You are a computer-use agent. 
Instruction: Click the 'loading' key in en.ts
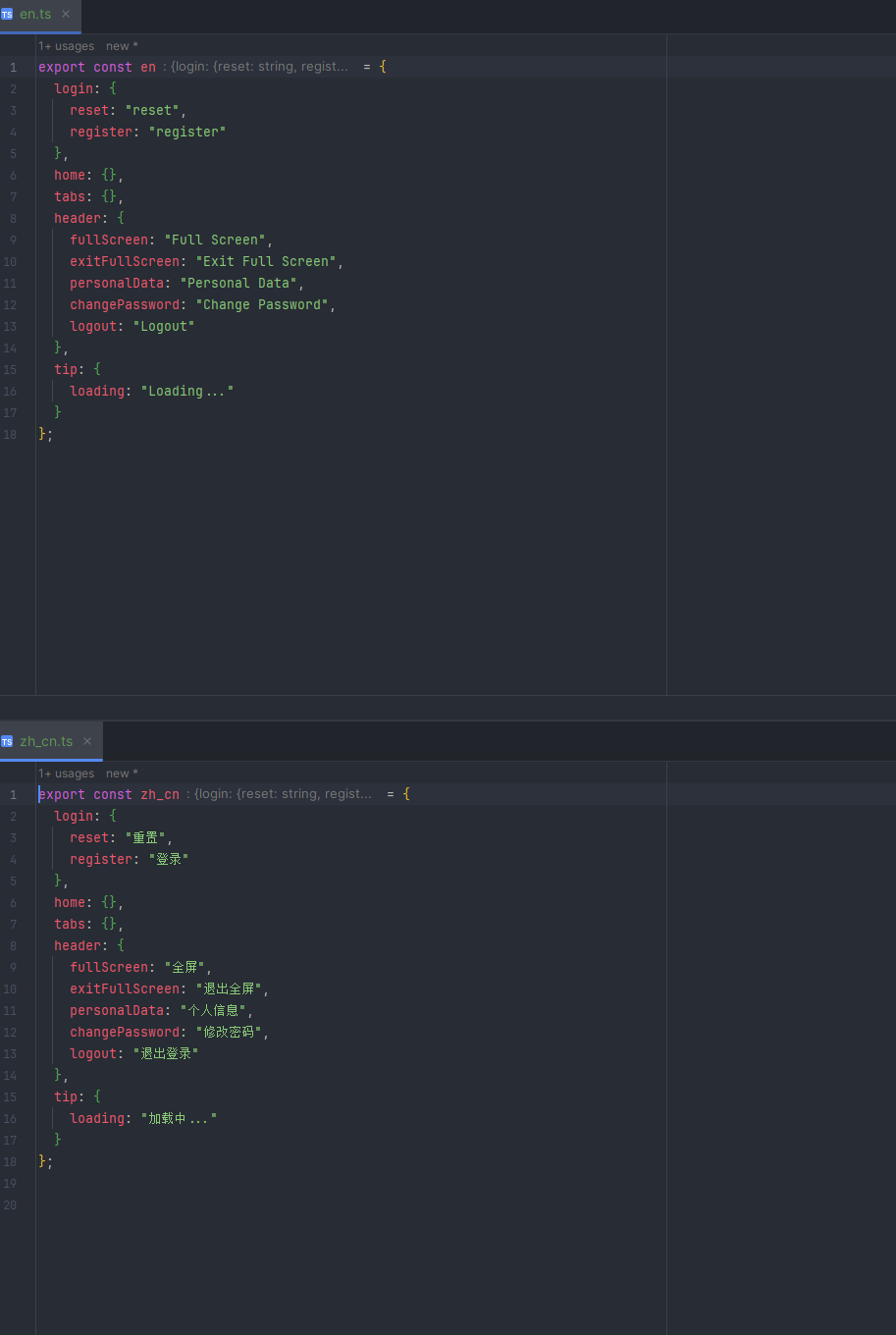pos(97,391)
